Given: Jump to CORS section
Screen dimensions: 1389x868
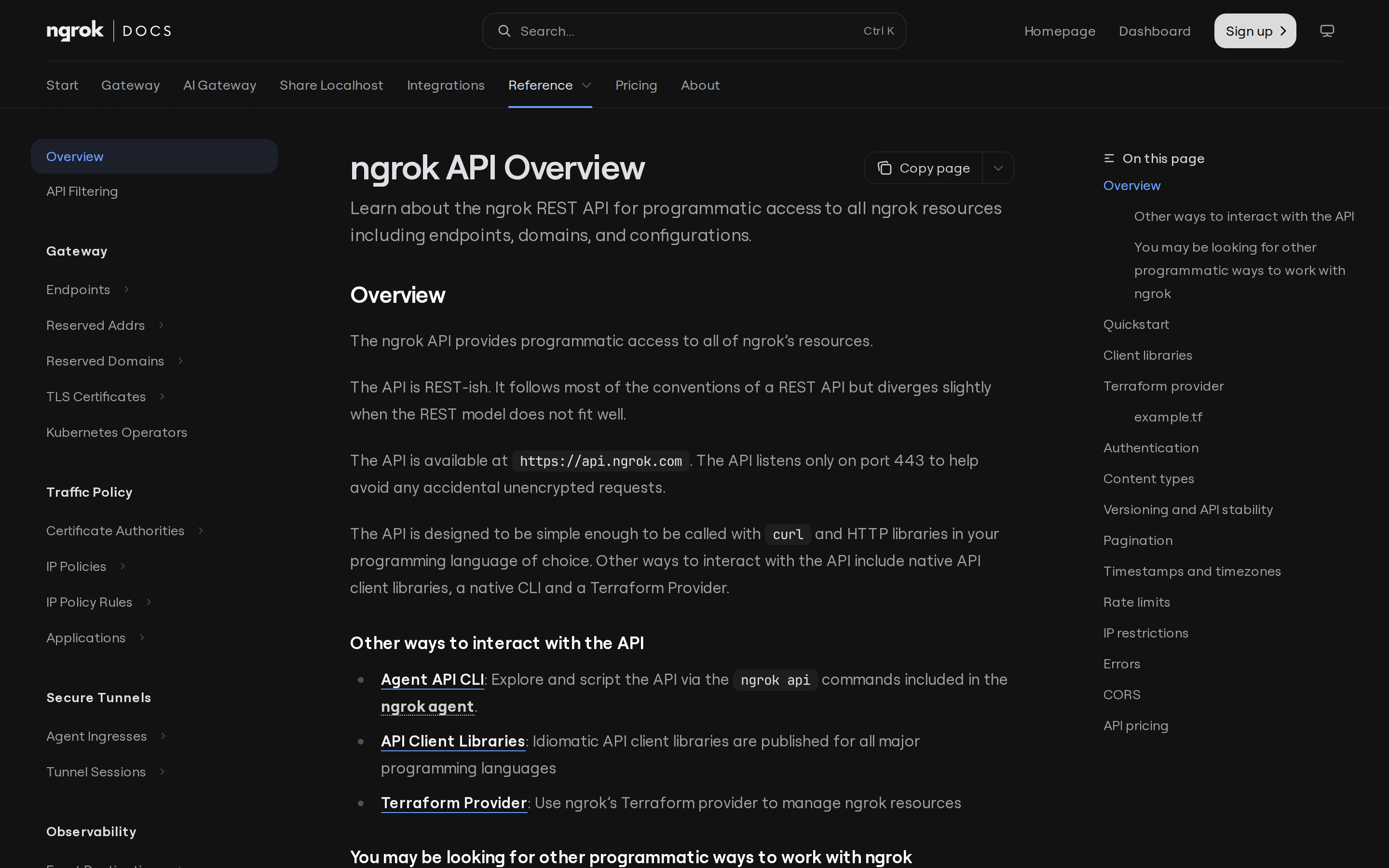Looking at the screenshot, I should point(1121,695).
